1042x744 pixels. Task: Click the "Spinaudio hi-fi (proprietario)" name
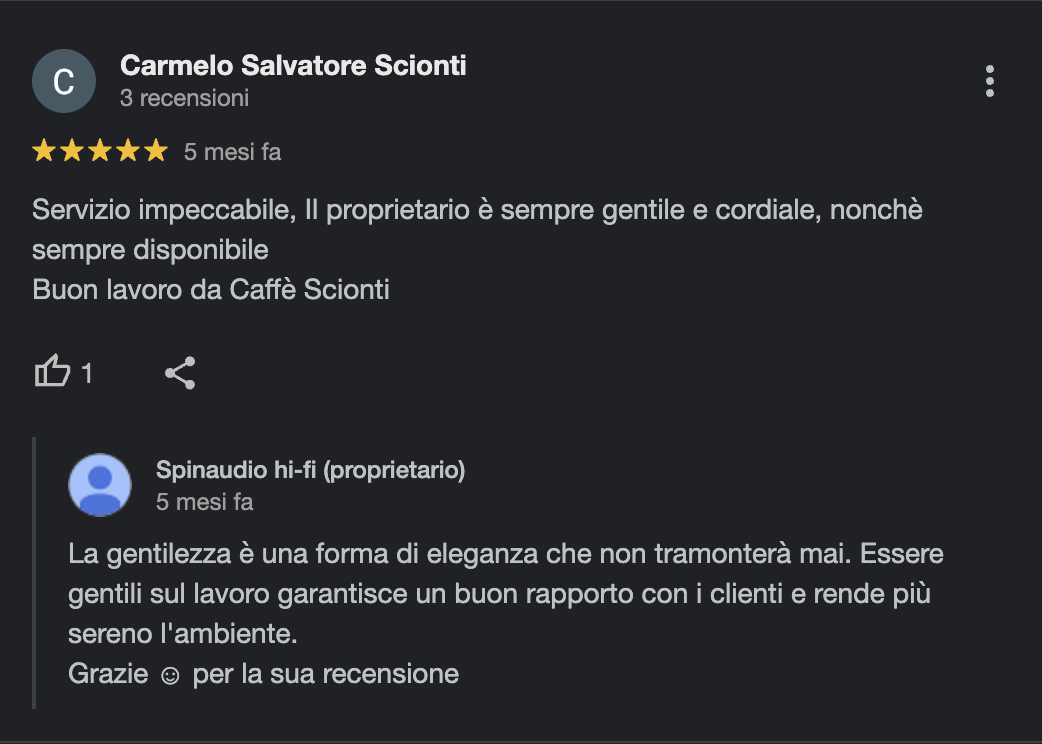point(310,470)
